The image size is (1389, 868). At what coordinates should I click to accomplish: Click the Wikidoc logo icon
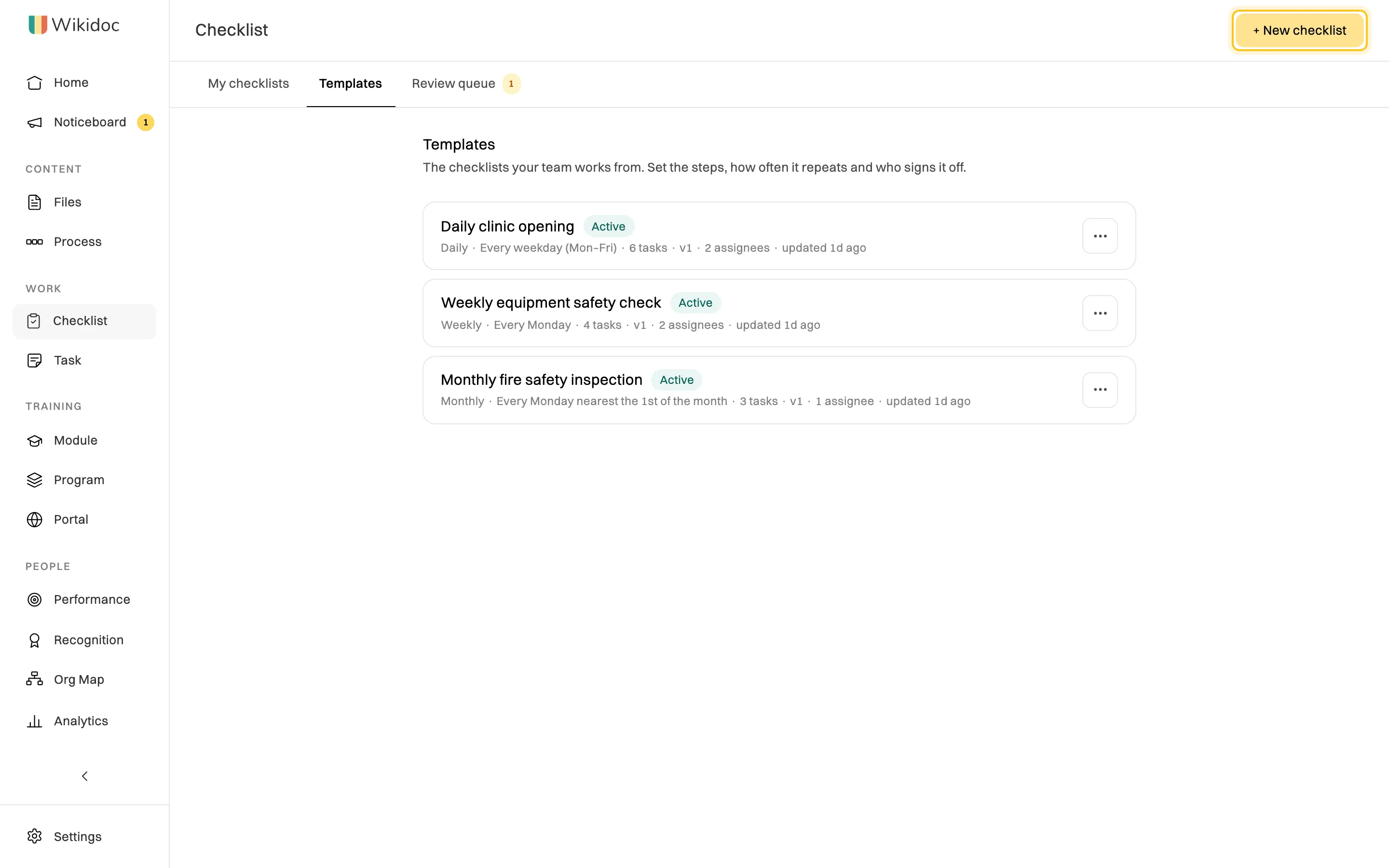click(38, 25)
